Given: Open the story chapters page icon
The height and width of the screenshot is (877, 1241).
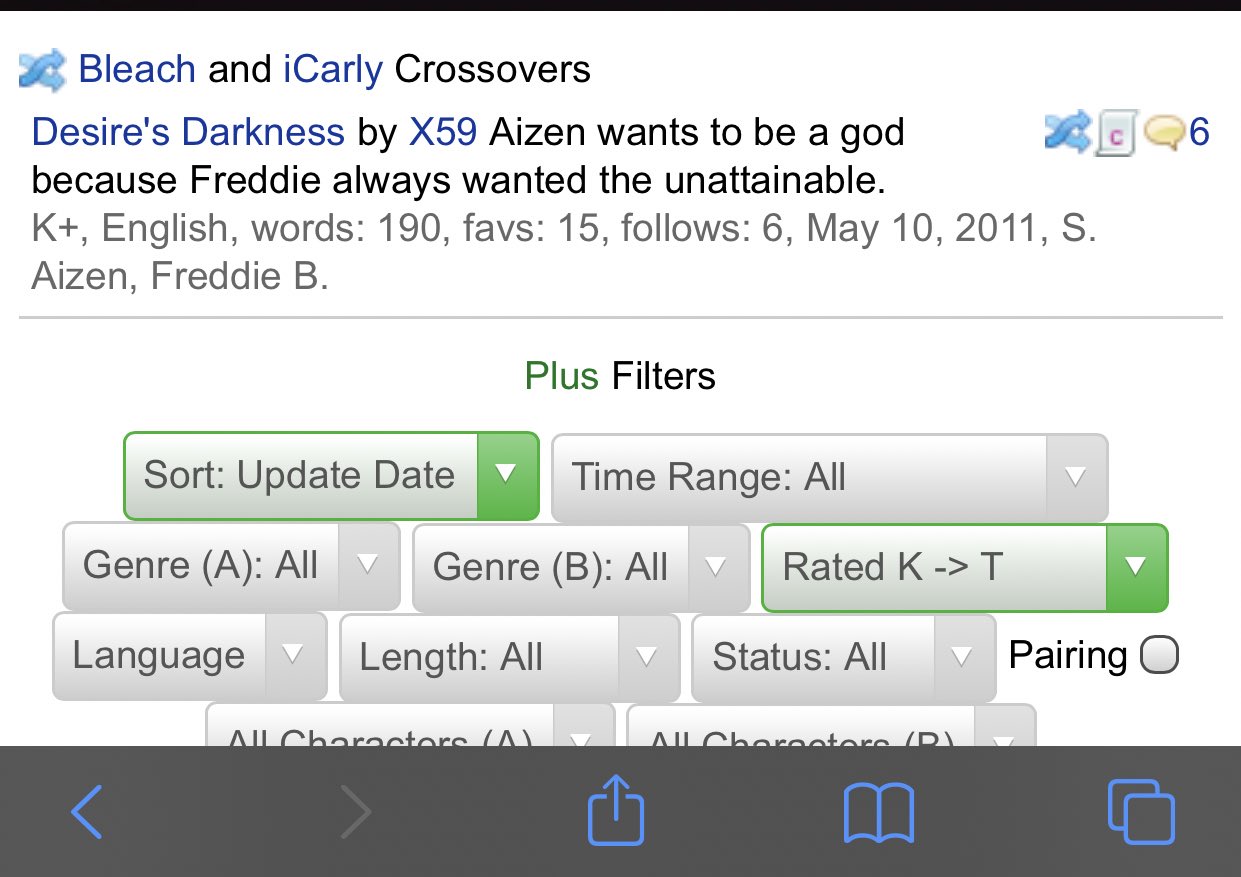Looking at the screenshot, I should (1115, 134).
